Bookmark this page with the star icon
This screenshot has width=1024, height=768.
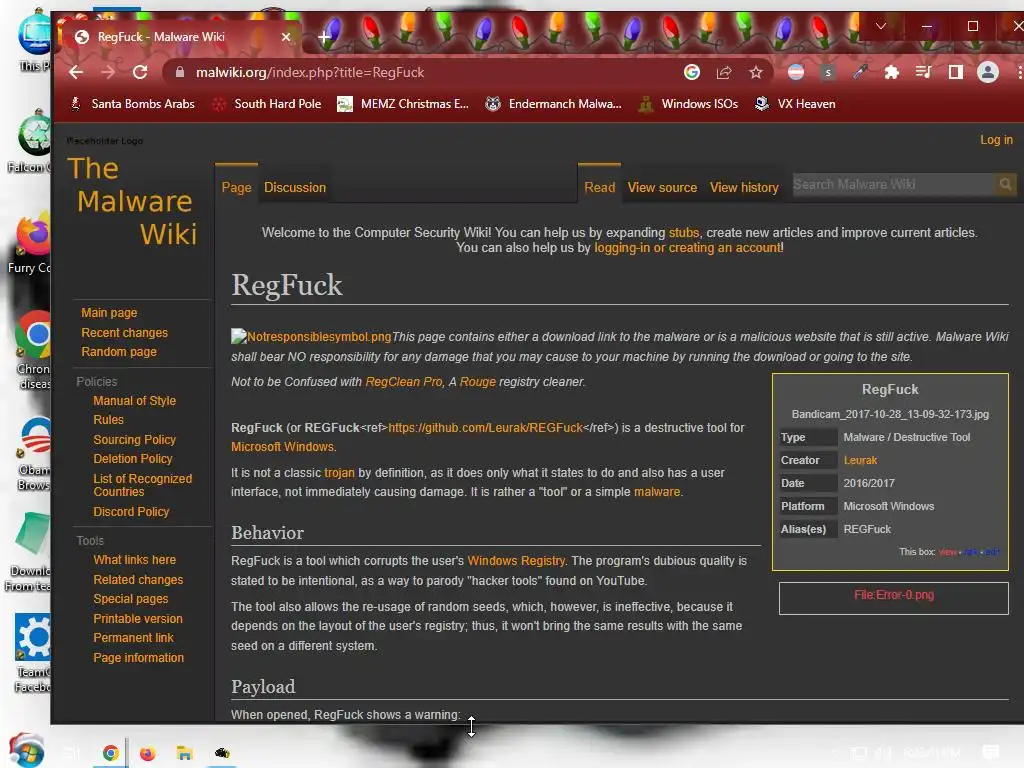tap(756, 72)
